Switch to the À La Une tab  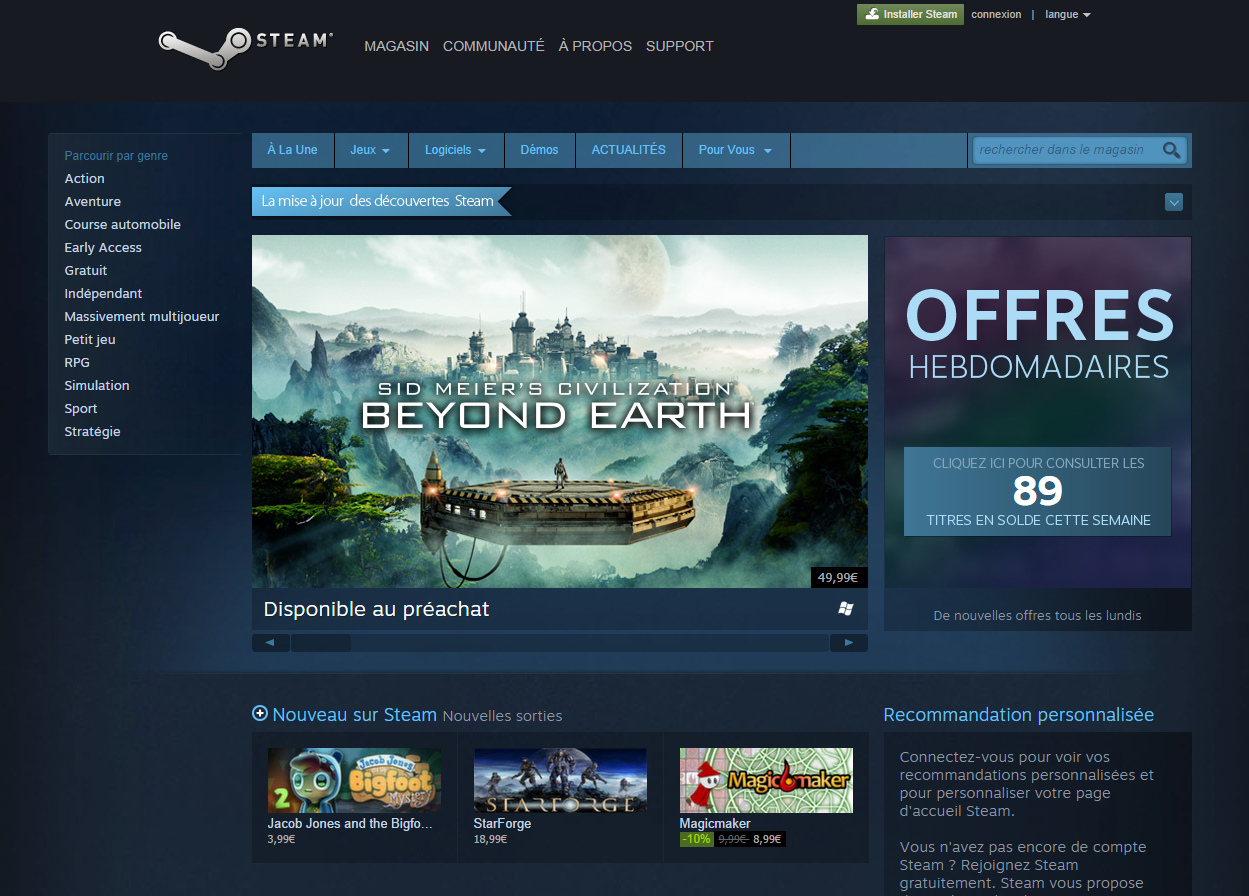(292, 149)
